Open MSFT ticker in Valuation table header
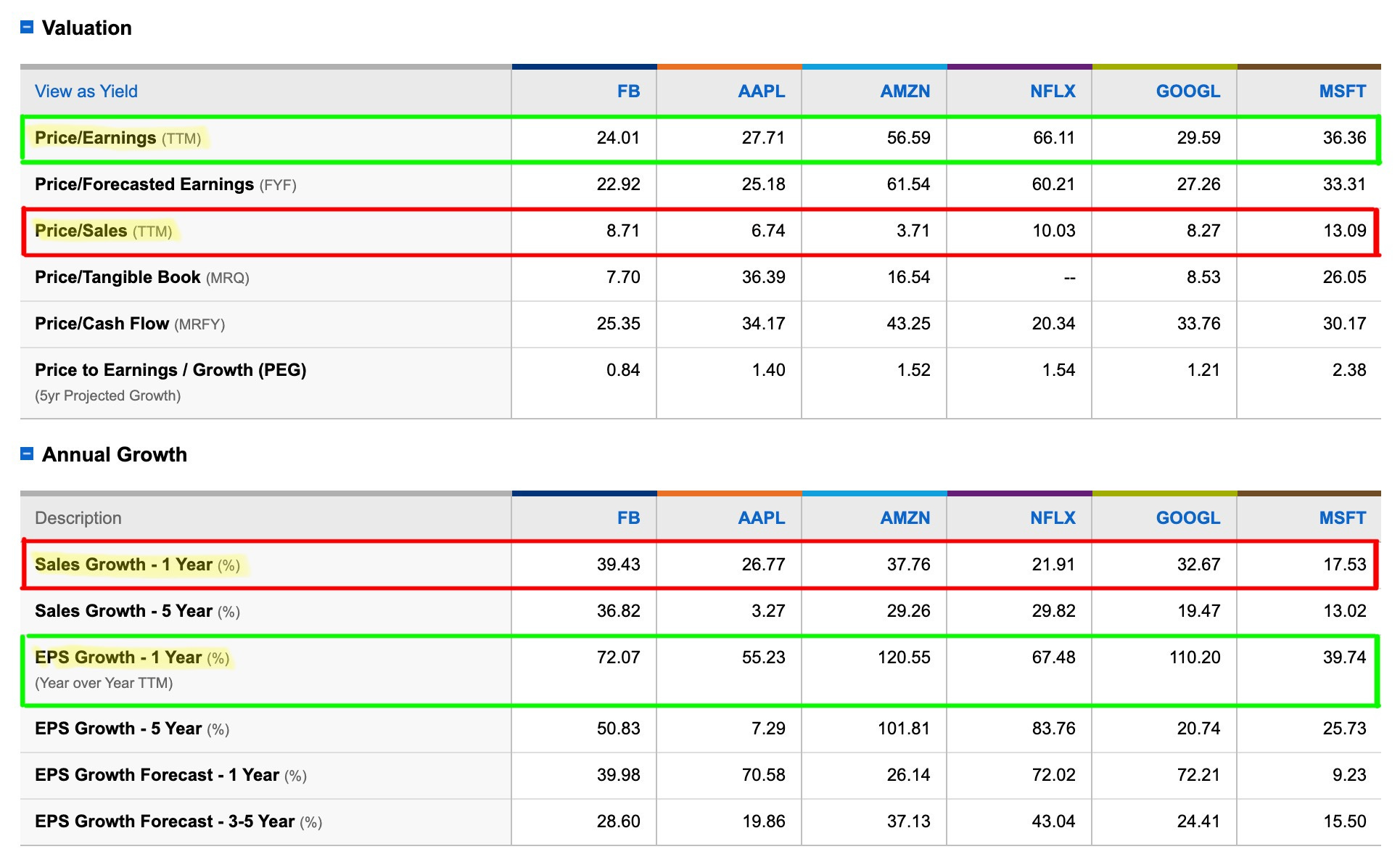 (1342, 91)
